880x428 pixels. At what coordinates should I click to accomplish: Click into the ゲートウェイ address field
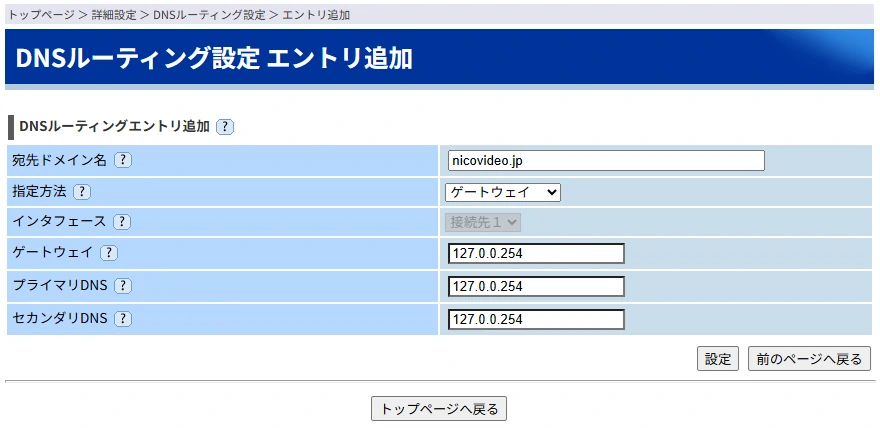536,254
